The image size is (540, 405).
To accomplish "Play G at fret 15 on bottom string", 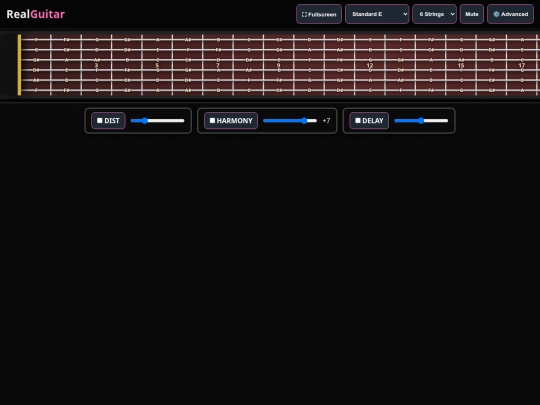I will pyautogui.click(x=461, y=91).
